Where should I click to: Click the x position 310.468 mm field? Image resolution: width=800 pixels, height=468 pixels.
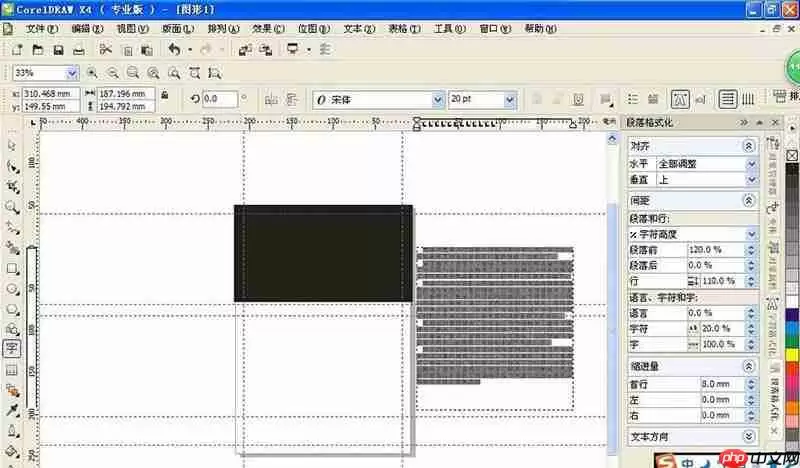coord(52,93)
